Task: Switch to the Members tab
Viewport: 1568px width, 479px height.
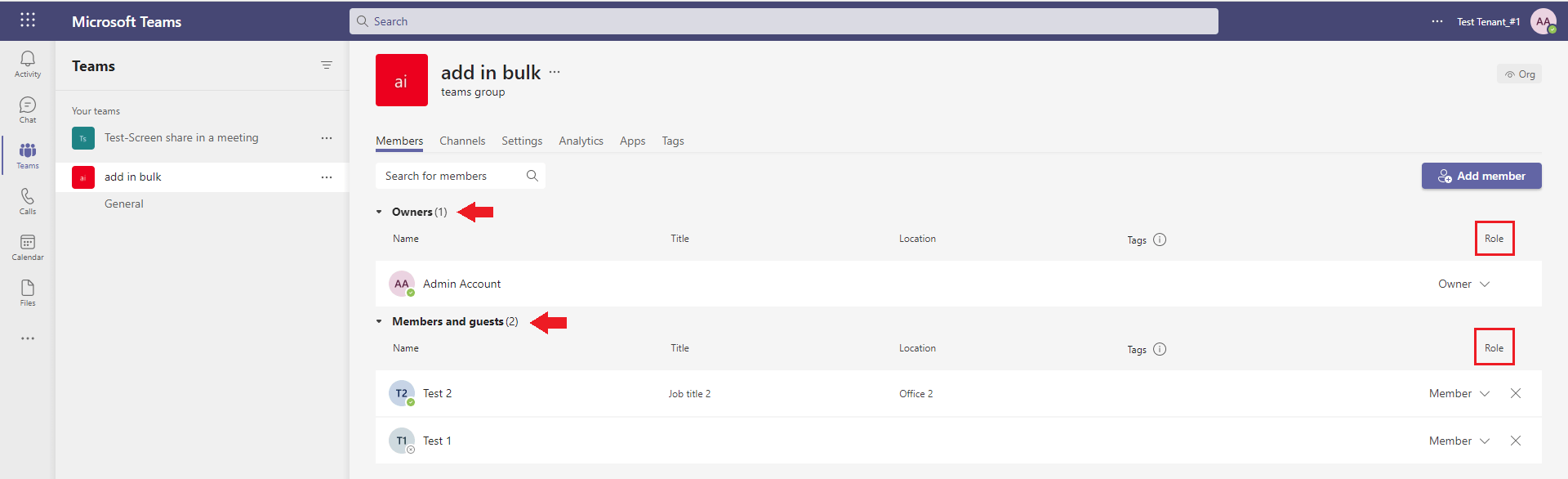Action: 399,141
